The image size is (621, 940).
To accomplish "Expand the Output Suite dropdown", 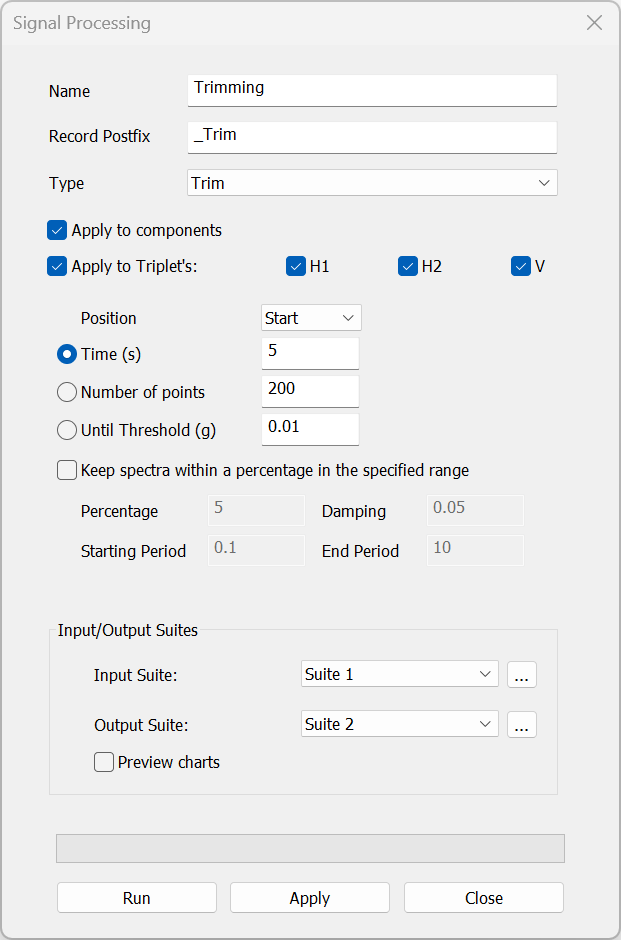I will click(x=399, y=725).
